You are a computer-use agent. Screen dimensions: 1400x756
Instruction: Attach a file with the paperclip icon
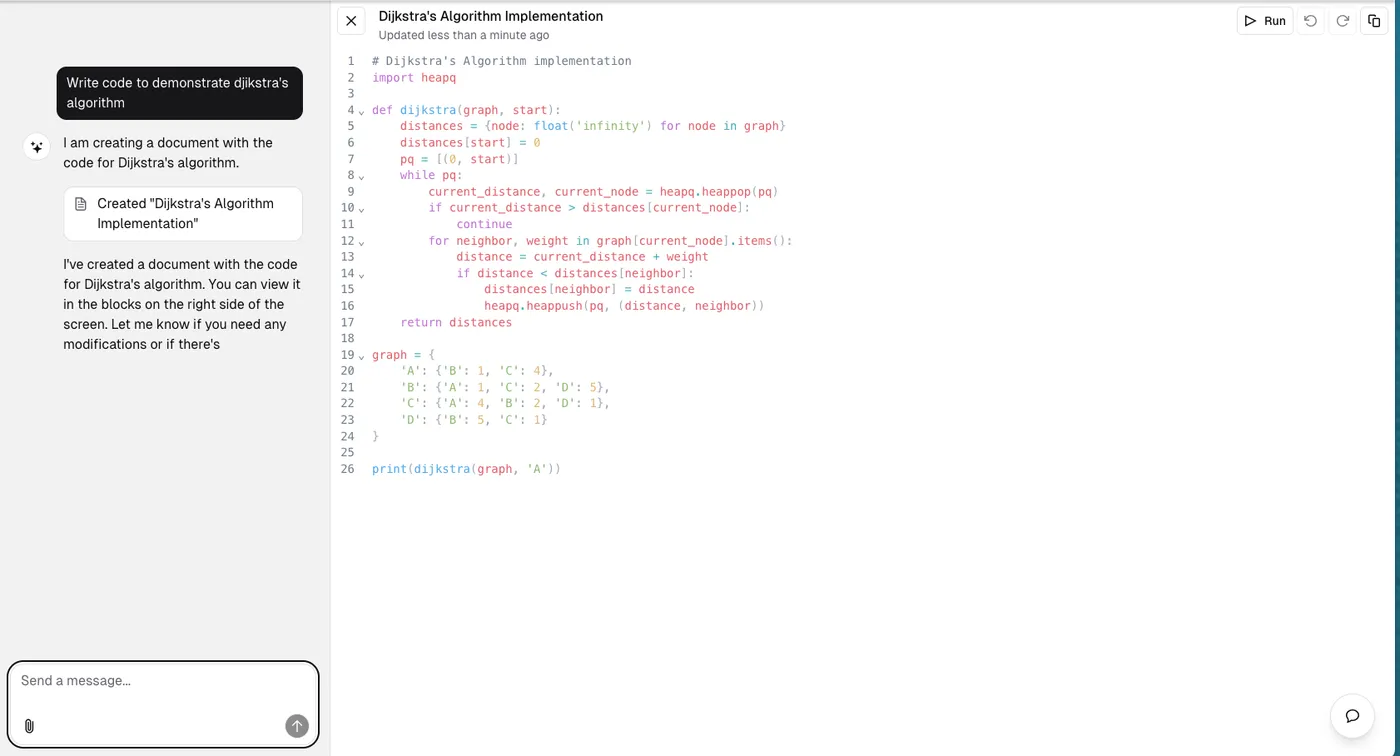pos(29,726)
